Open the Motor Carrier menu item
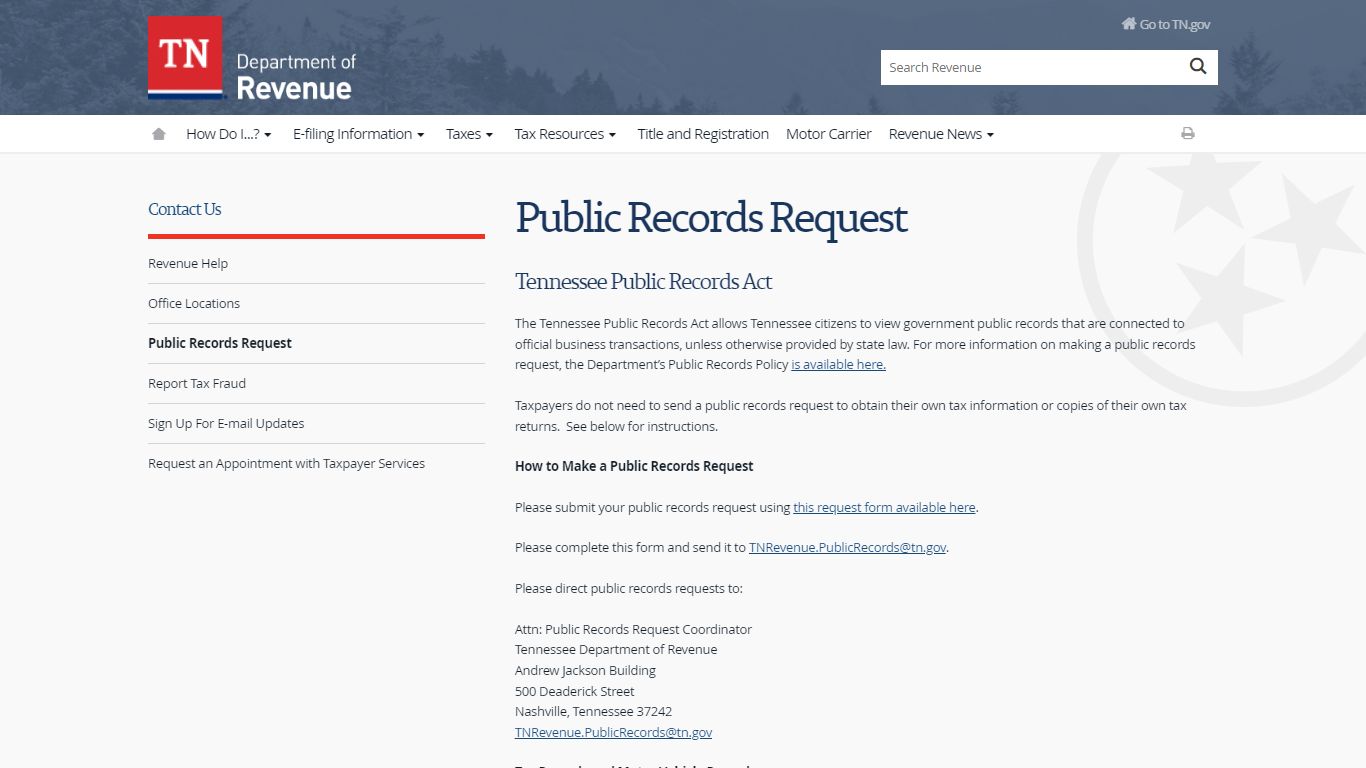This screenshot has height=768, width=1366. click(829, 134)
